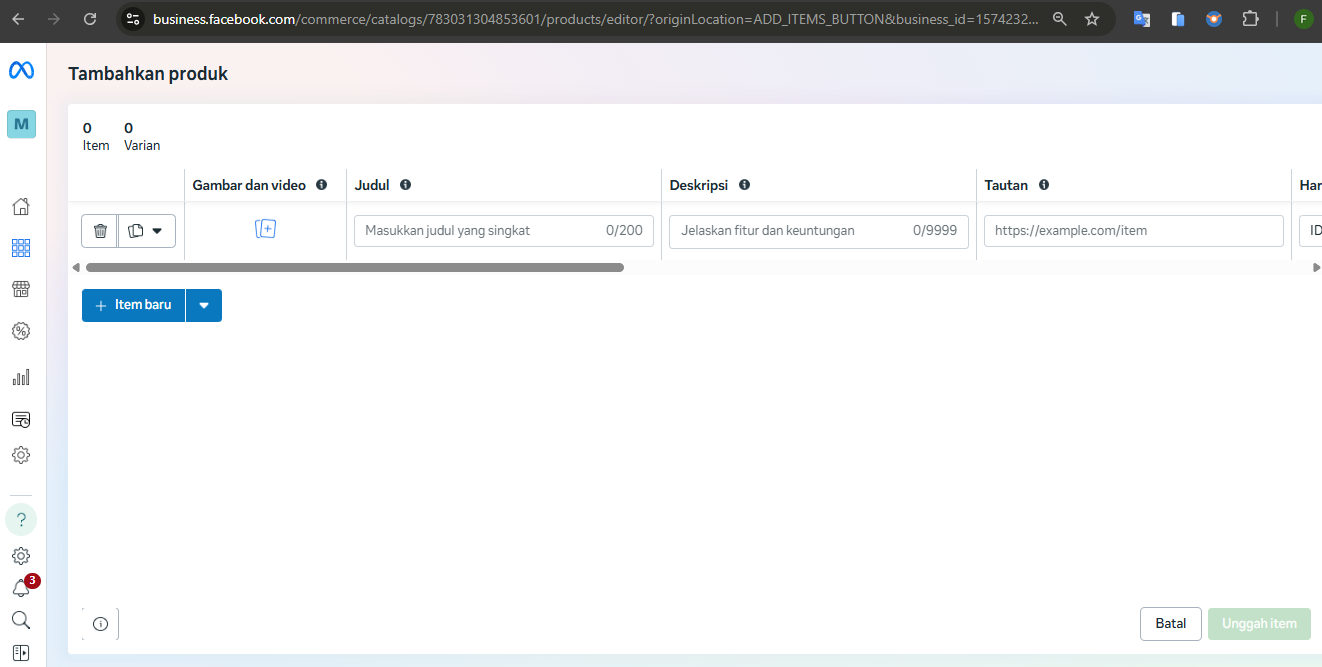1322x667 pixels.
Task: Click info icon next to Deskripsi
Action: coord(744,185)
